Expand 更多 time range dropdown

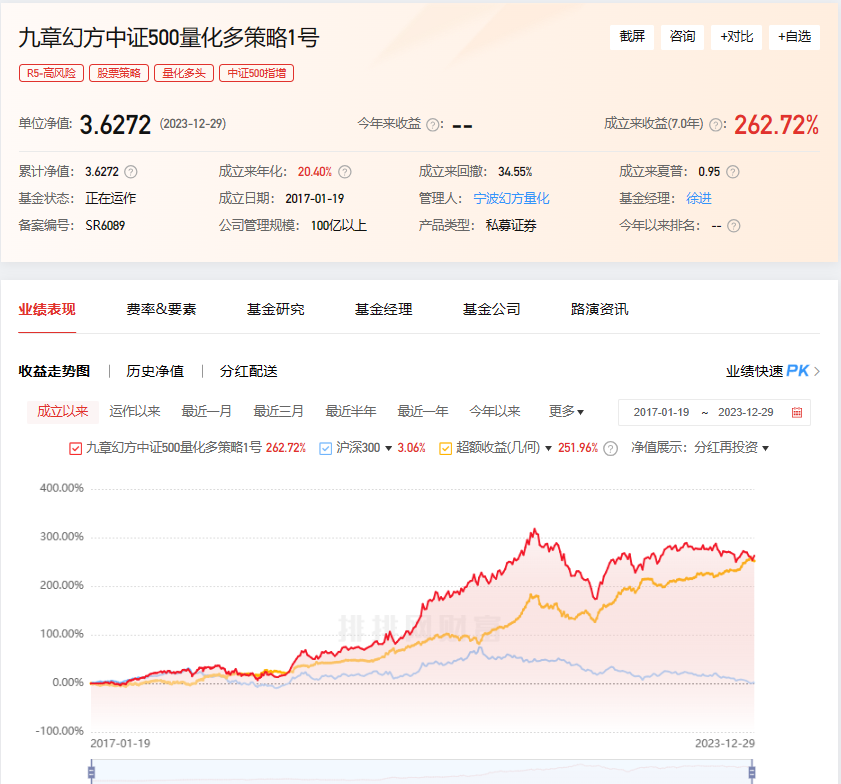566,411
